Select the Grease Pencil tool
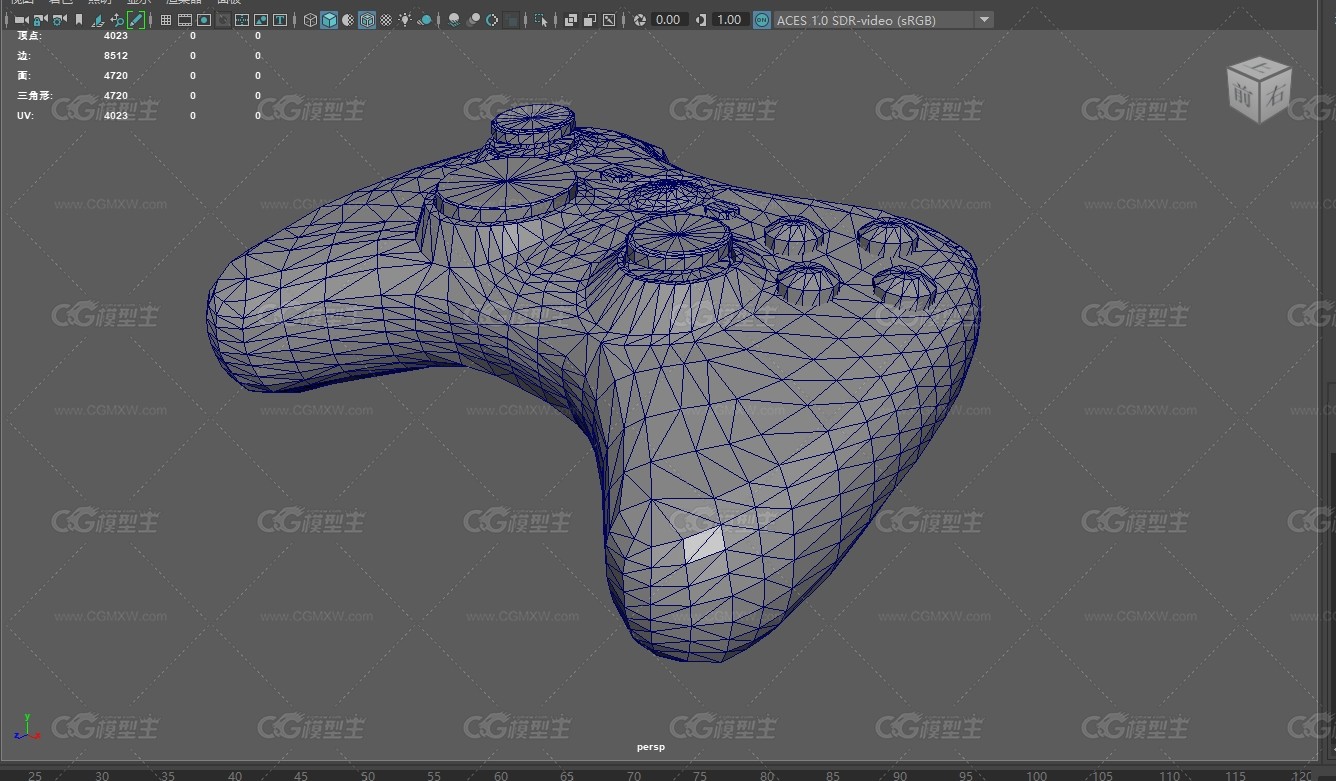1336x781 pixels. click(136, 20)
